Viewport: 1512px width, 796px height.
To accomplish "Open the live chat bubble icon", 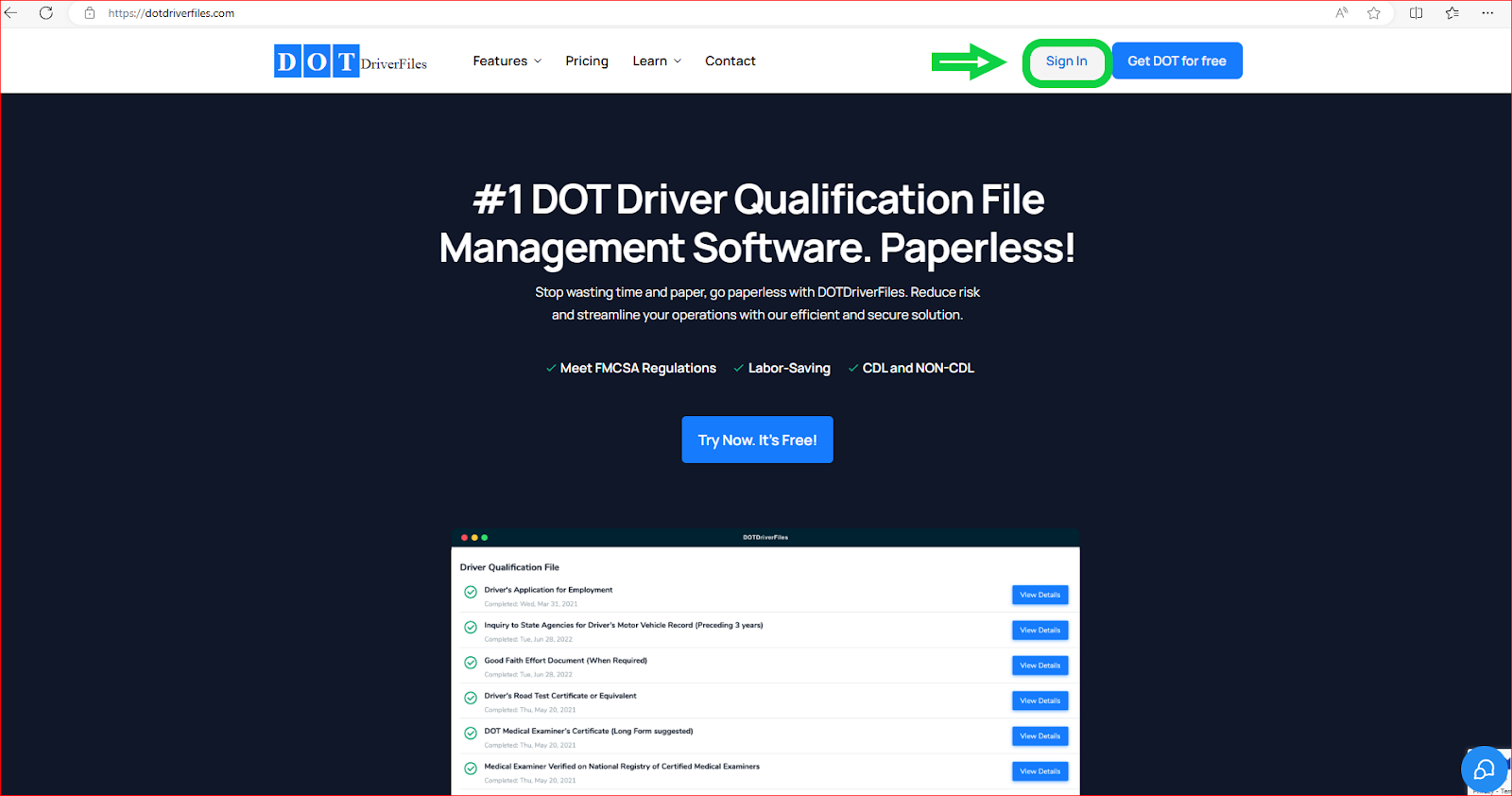I will [x=1484, y=770].
